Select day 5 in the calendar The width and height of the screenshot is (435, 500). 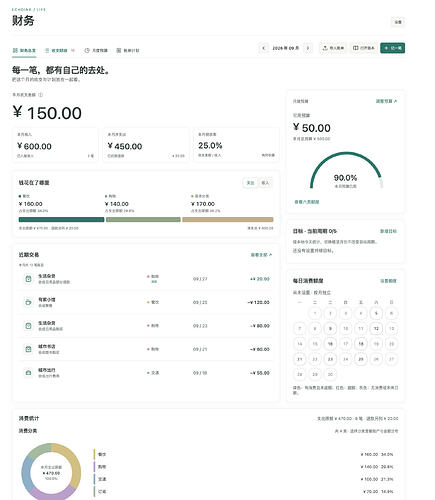376,313
